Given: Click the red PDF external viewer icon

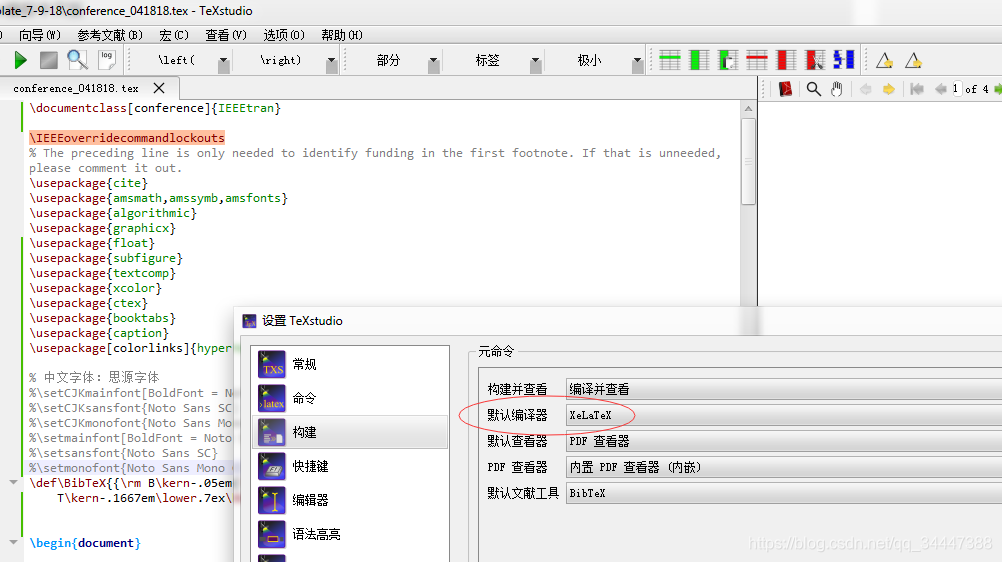Looking at the screenshot, I should point(785,89).
